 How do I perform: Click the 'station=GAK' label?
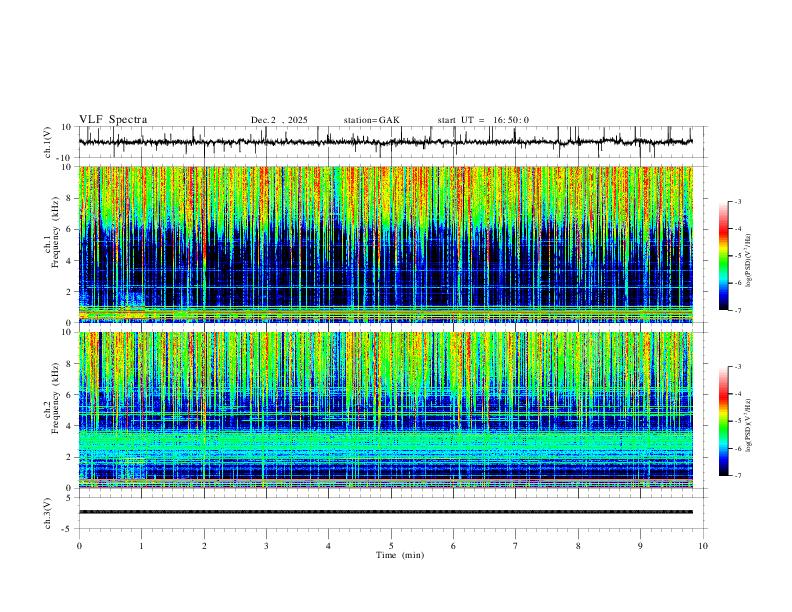click(371, 120)
